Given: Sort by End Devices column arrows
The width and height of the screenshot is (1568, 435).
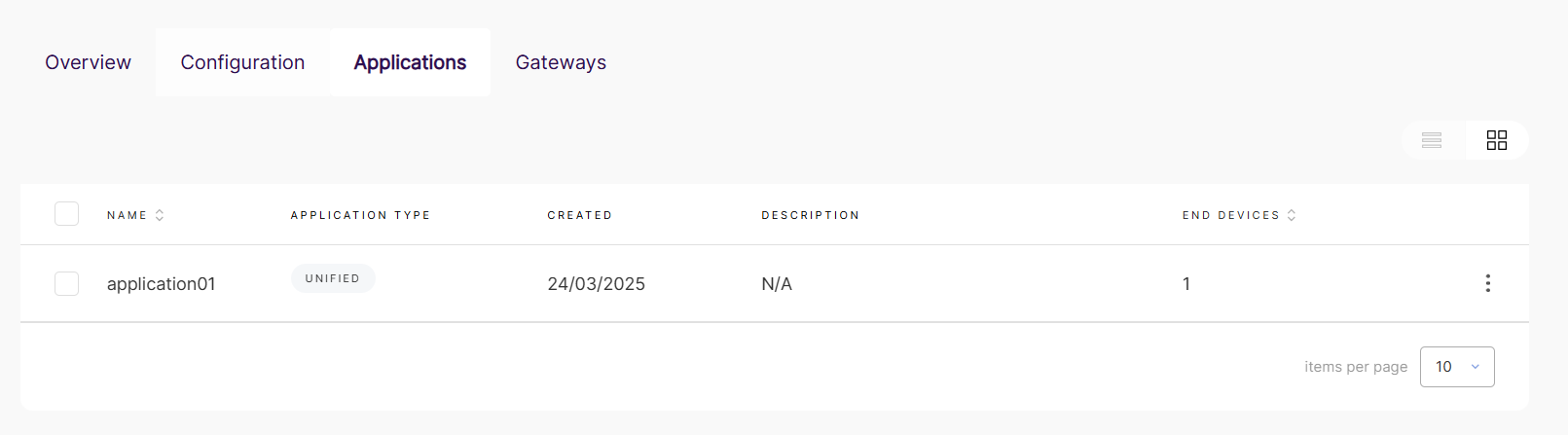Looking at the screenshot, I should [x=1292, y=215].
